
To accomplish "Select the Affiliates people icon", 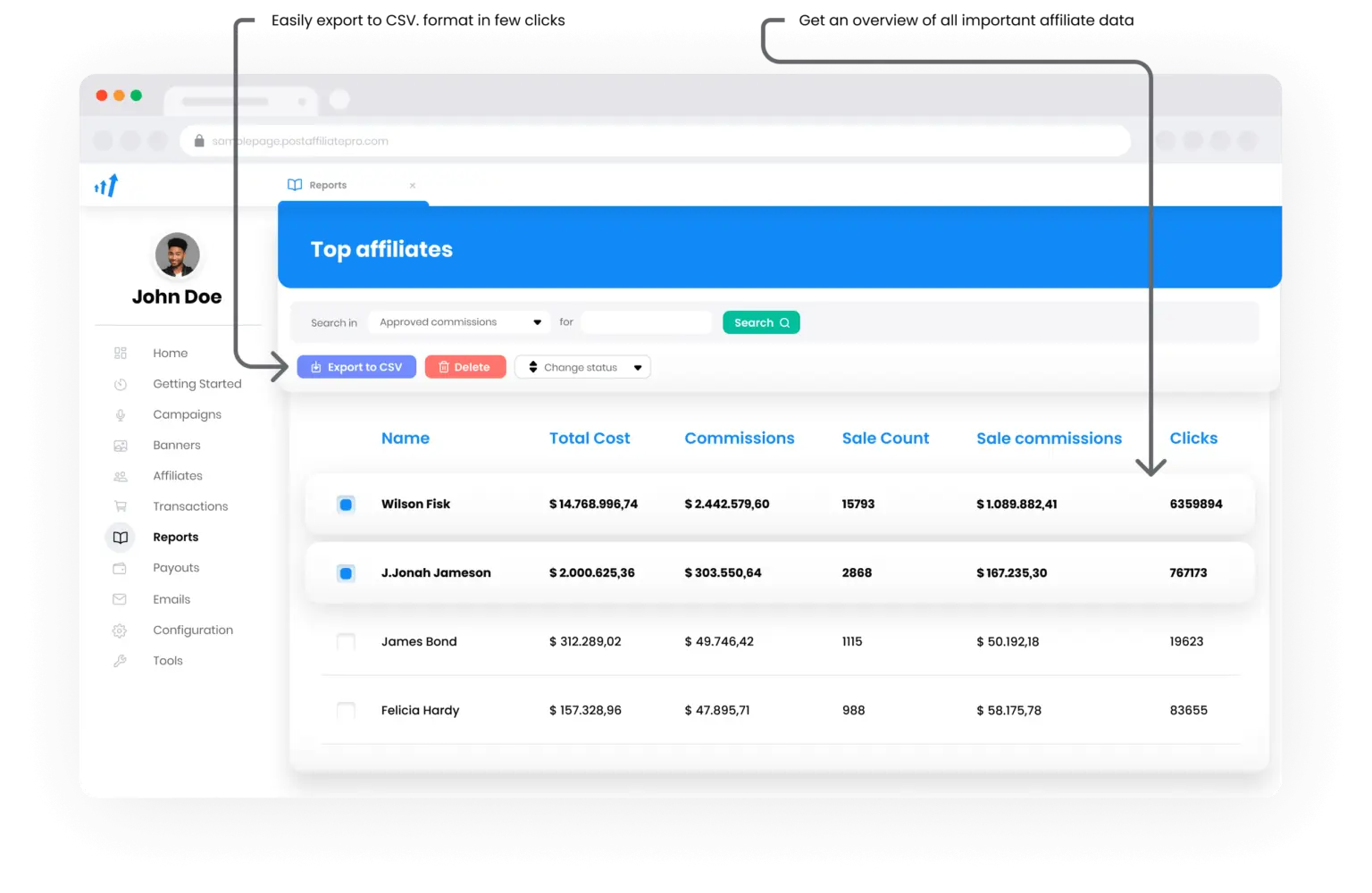I will coord(120,476).
